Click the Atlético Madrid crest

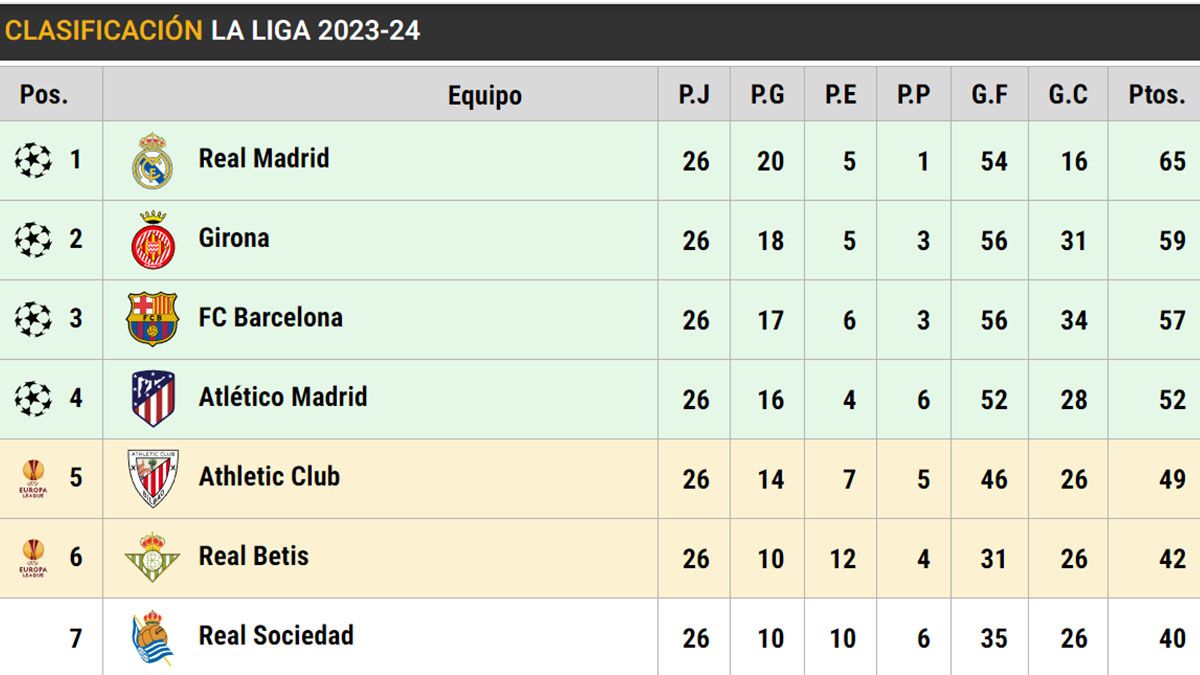pyautogui.click(x=153, y=398)
